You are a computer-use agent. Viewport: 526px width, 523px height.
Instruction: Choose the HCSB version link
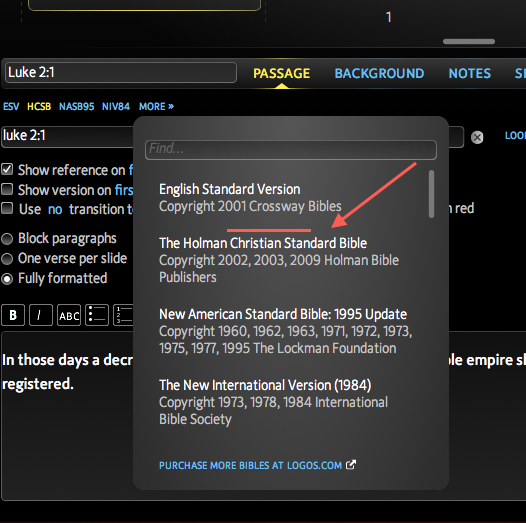(39, 106)
